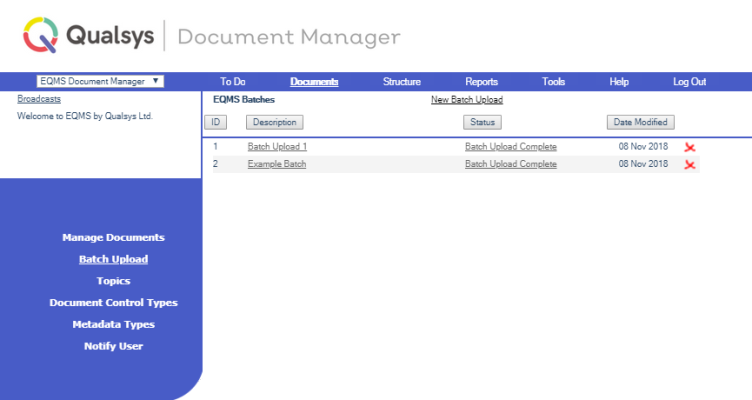Open the EQMS Document Manager dropdown
Viewport: 752px width, 400px height.
100,81
